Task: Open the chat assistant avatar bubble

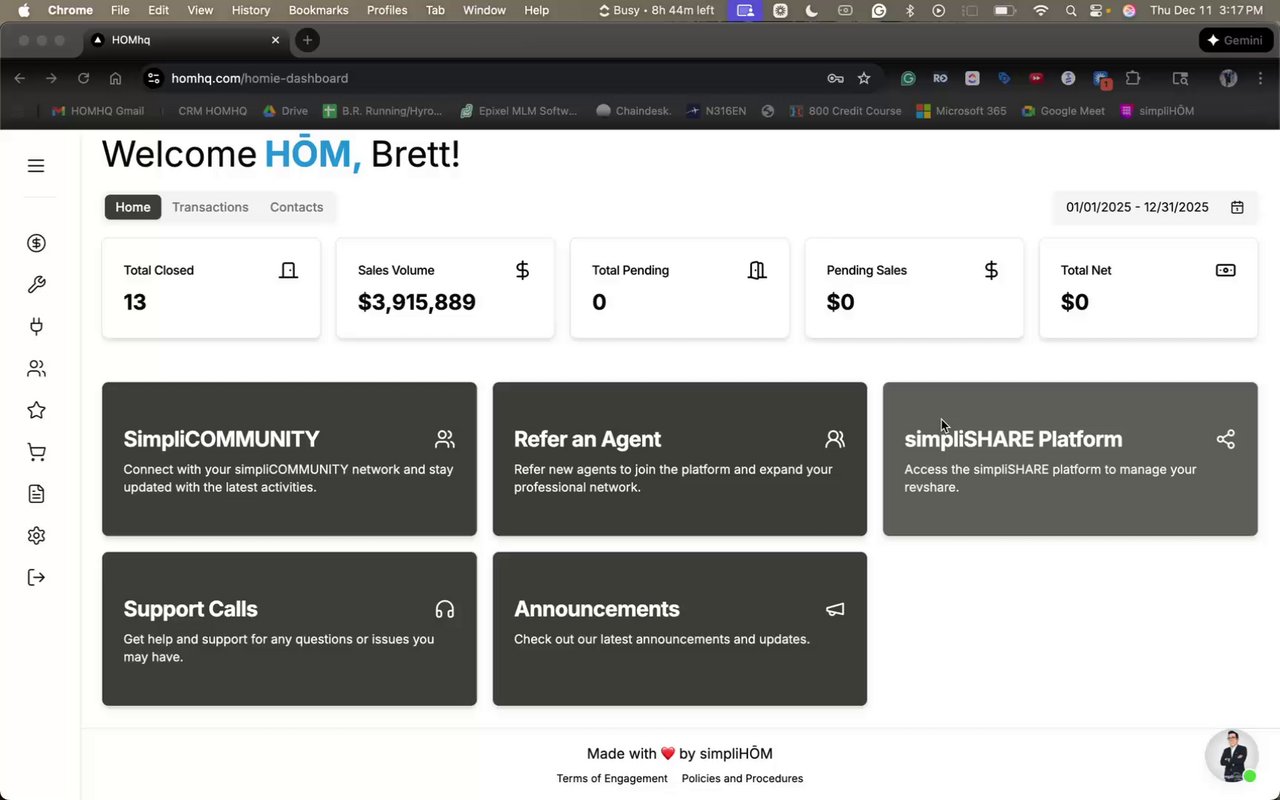Action: click(x=1231, y=756)
